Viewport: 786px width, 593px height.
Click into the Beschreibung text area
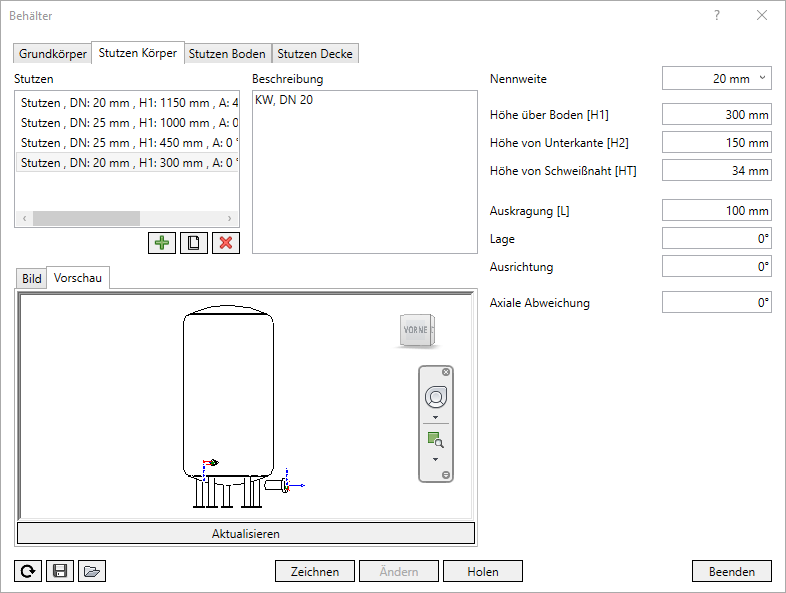coord(364,172)
